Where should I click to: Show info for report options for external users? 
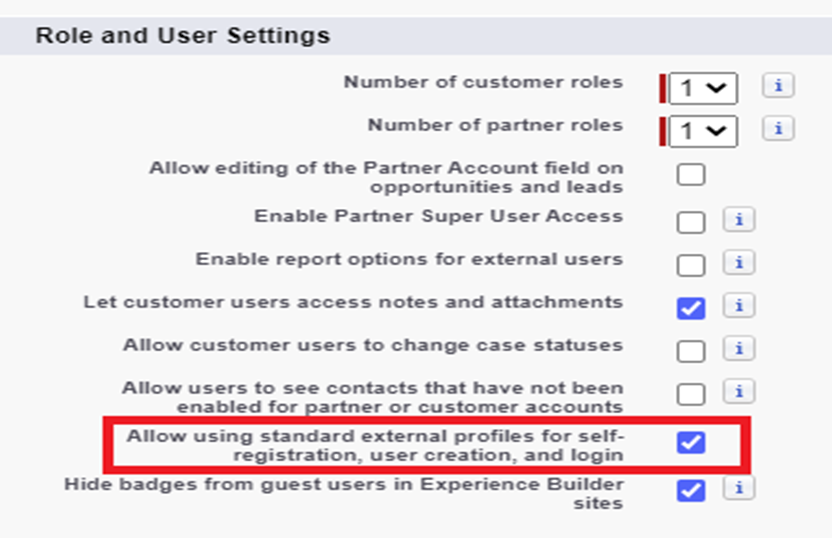click(x=738, y=263)
